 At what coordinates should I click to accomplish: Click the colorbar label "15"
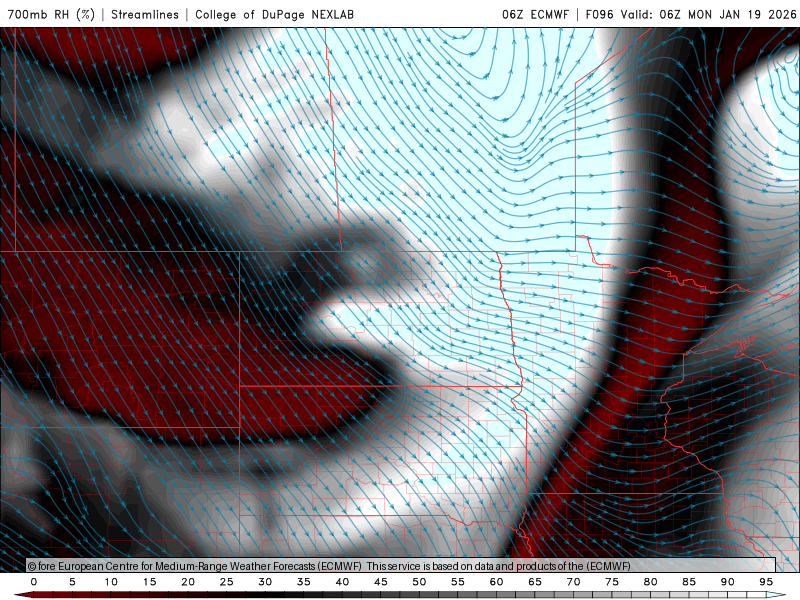(149, 582)
